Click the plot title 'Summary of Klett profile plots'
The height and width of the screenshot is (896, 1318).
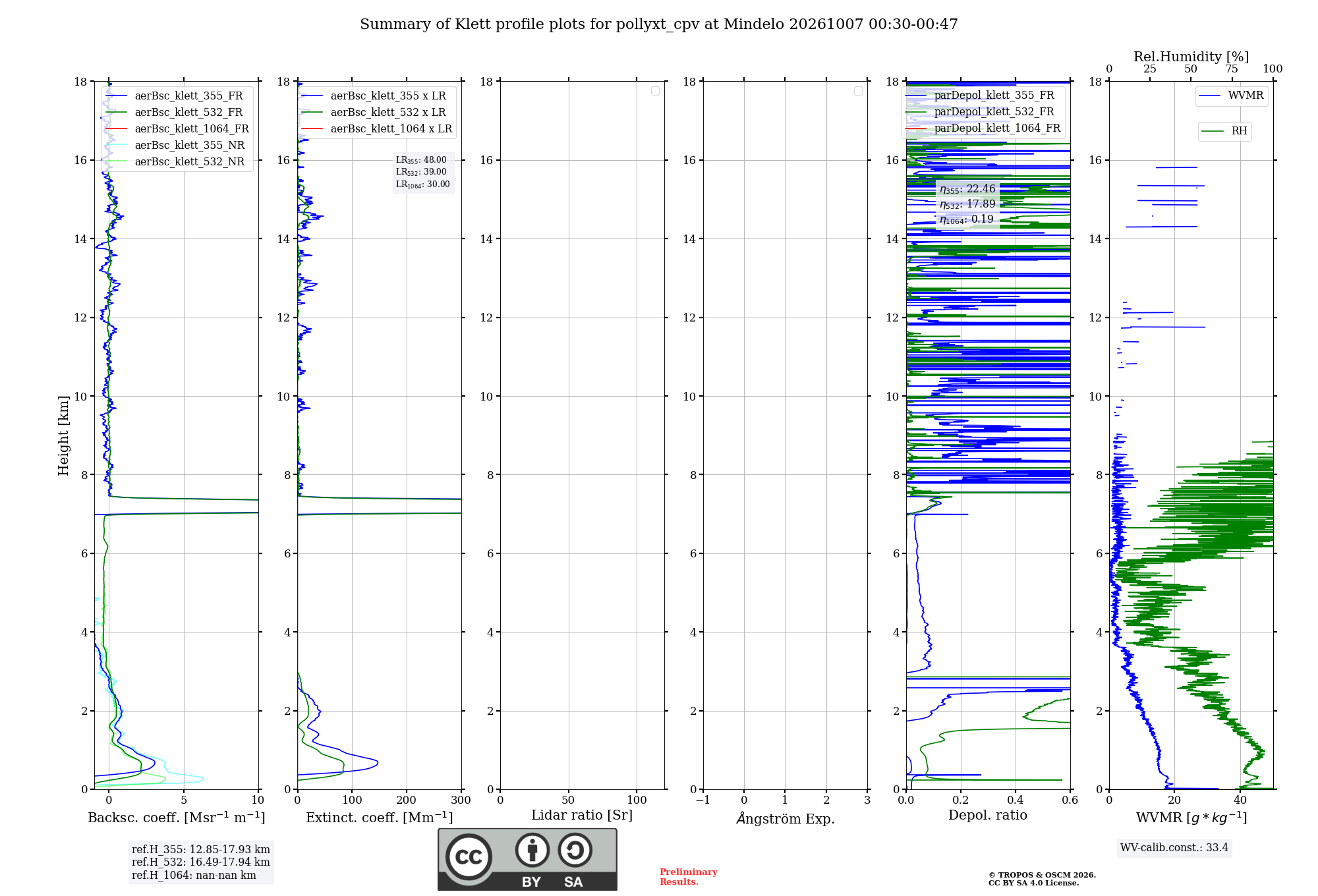[659, 24]
